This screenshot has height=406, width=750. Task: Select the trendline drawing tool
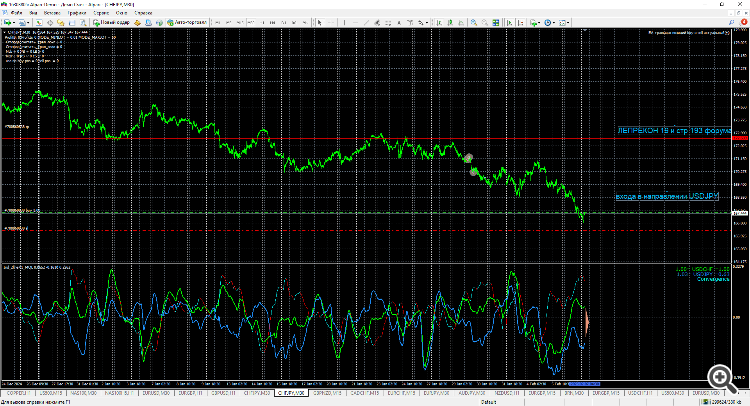366,22
